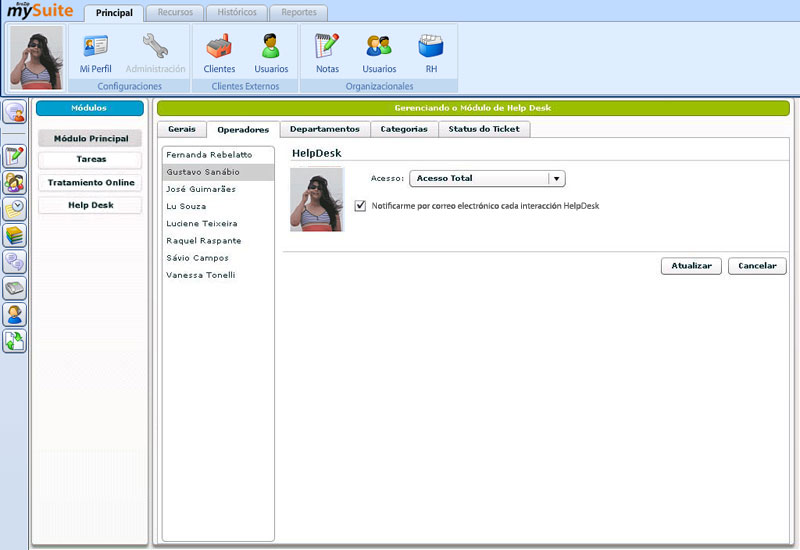The image size is (800, 550).
Task: Switch to the Departamentos tab
Action: (324, 129)
